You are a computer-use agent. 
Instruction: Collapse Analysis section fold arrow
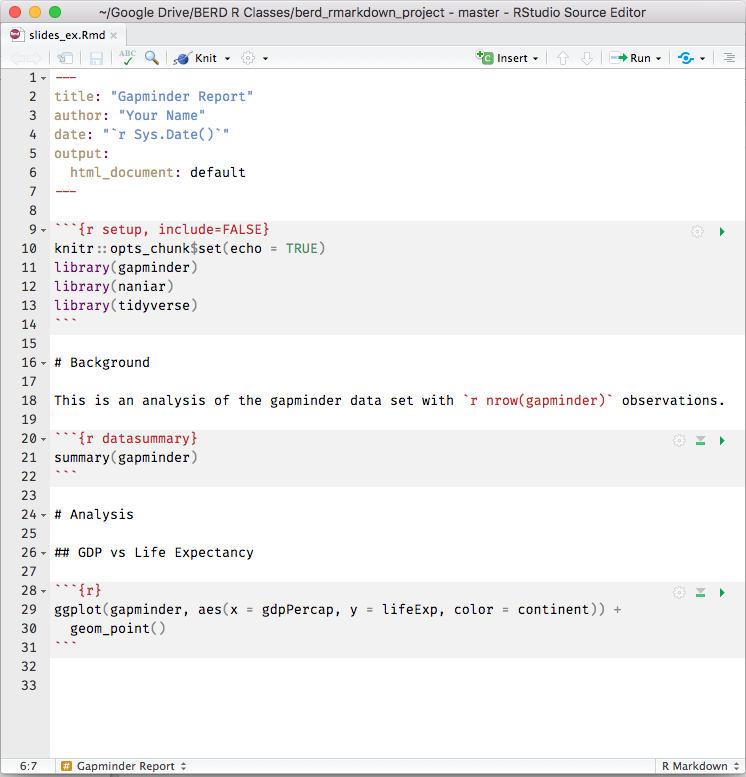(x=44, y=515)
